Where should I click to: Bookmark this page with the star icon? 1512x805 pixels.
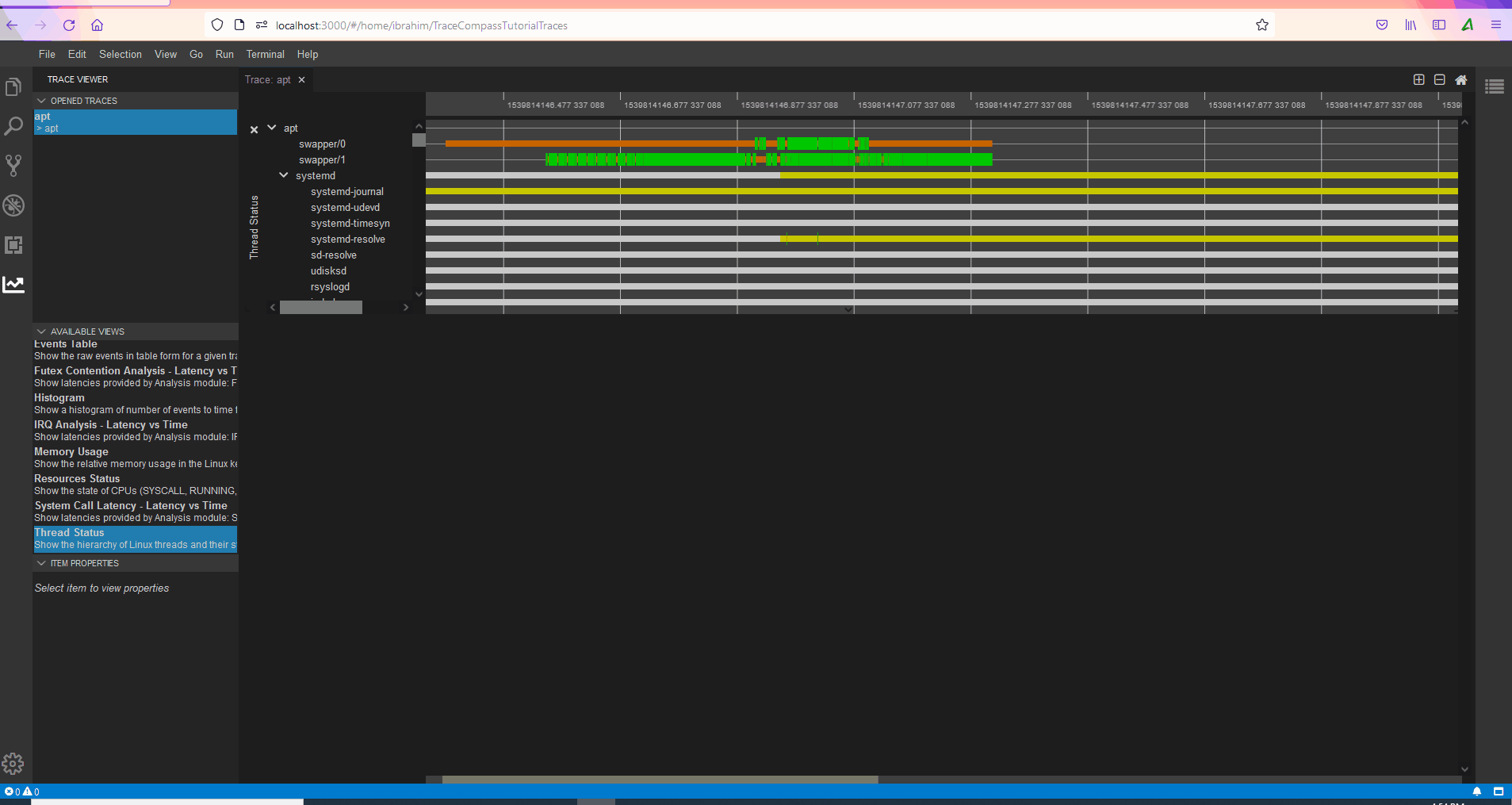point(1262,25)
